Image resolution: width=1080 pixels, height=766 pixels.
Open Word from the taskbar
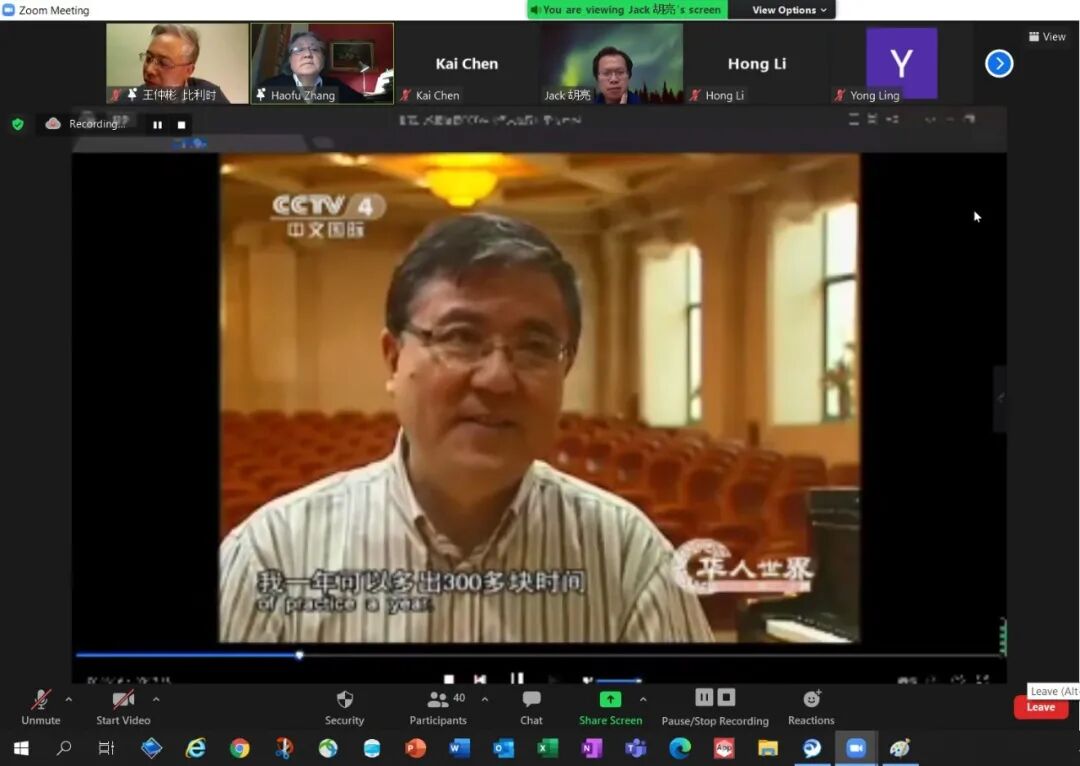(x=459, y=748)
